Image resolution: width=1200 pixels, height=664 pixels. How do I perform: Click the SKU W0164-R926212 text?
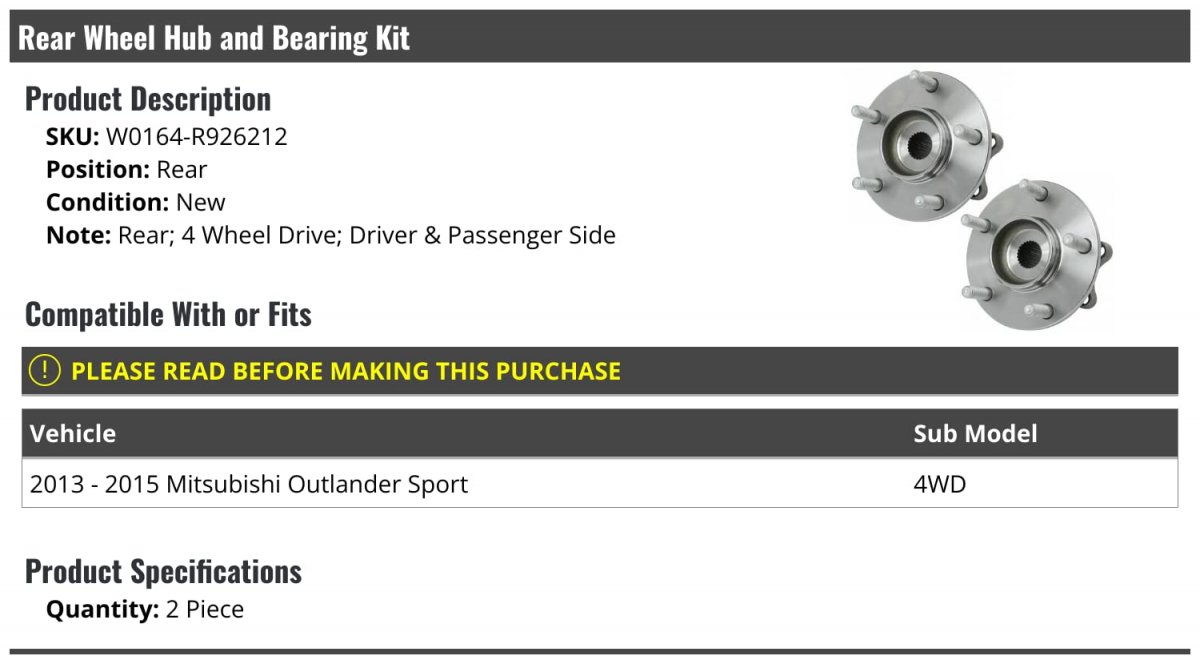[167, 137]
